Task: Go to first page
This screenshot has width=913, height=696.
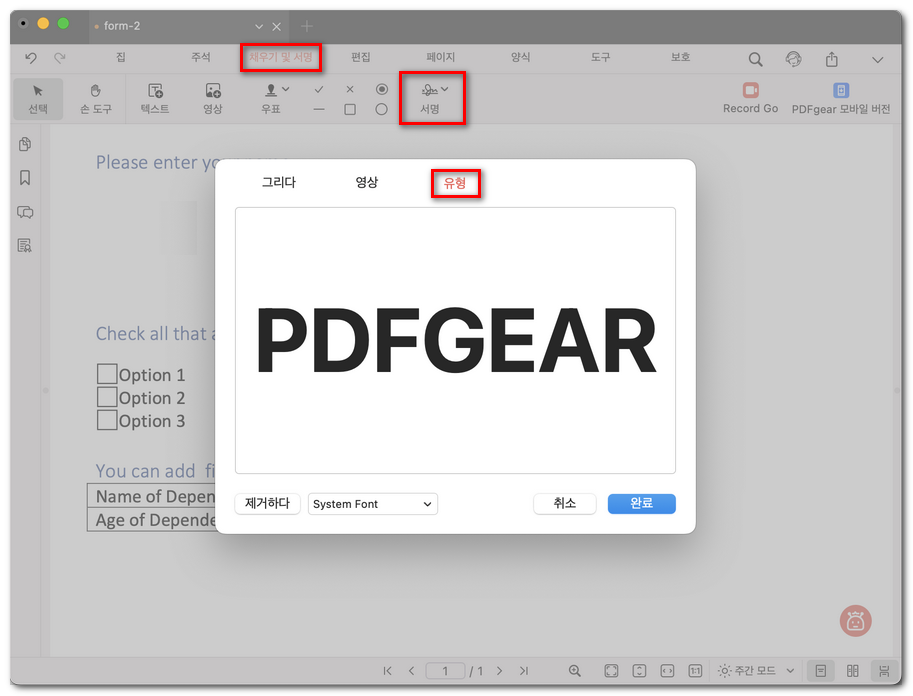Action: [387, 671]
